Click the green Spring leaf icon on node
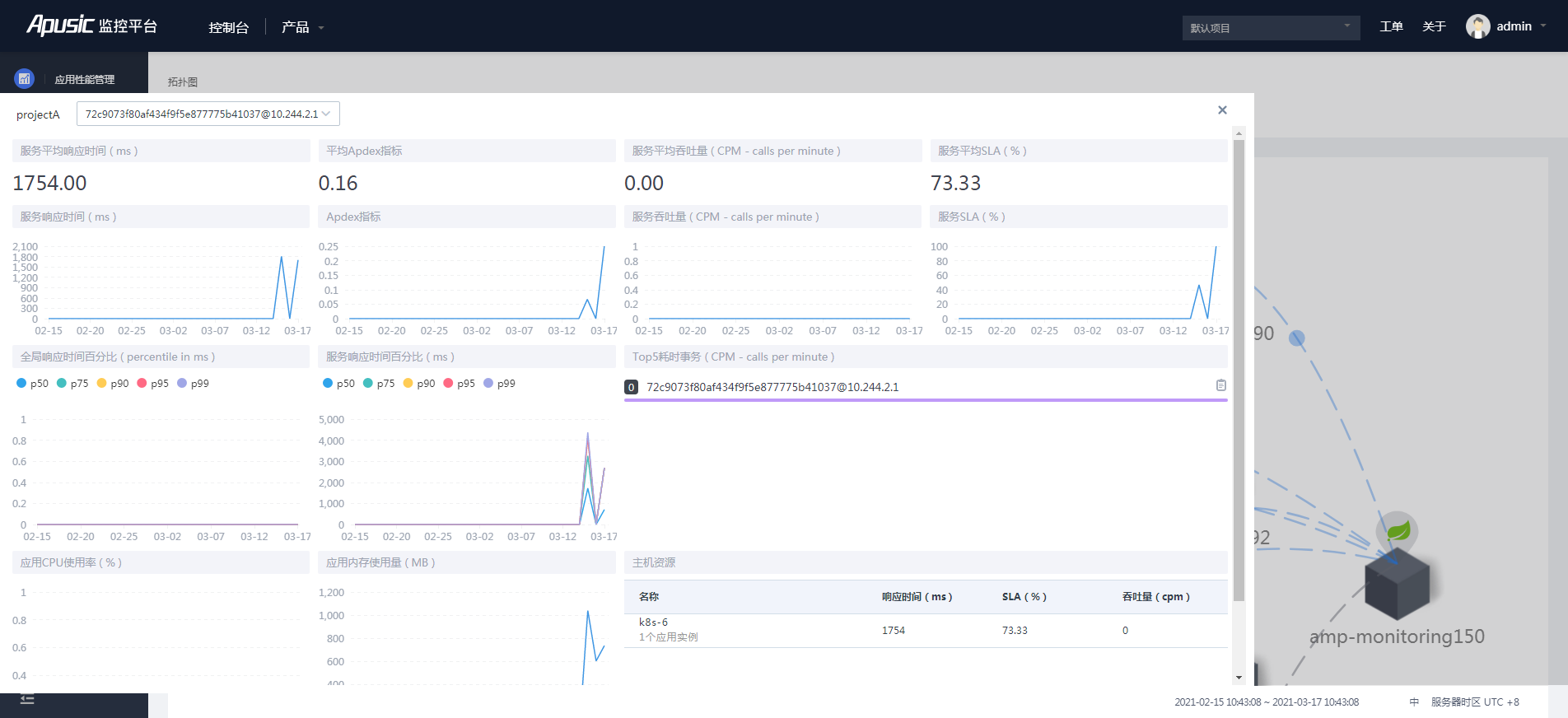 click(x=1398, y=530)
